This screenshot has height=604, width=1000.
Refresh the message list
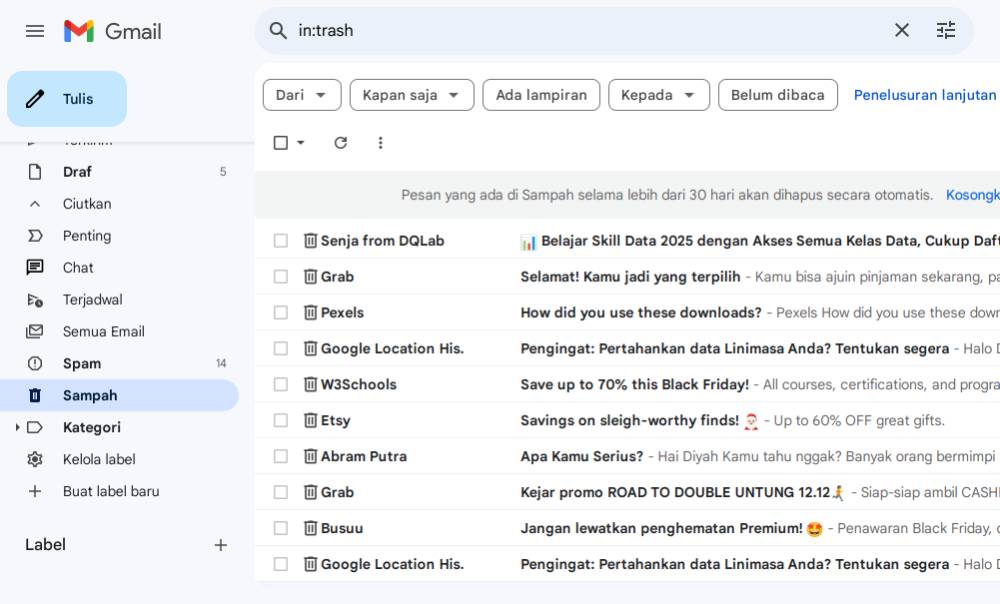tap(341, 143)
